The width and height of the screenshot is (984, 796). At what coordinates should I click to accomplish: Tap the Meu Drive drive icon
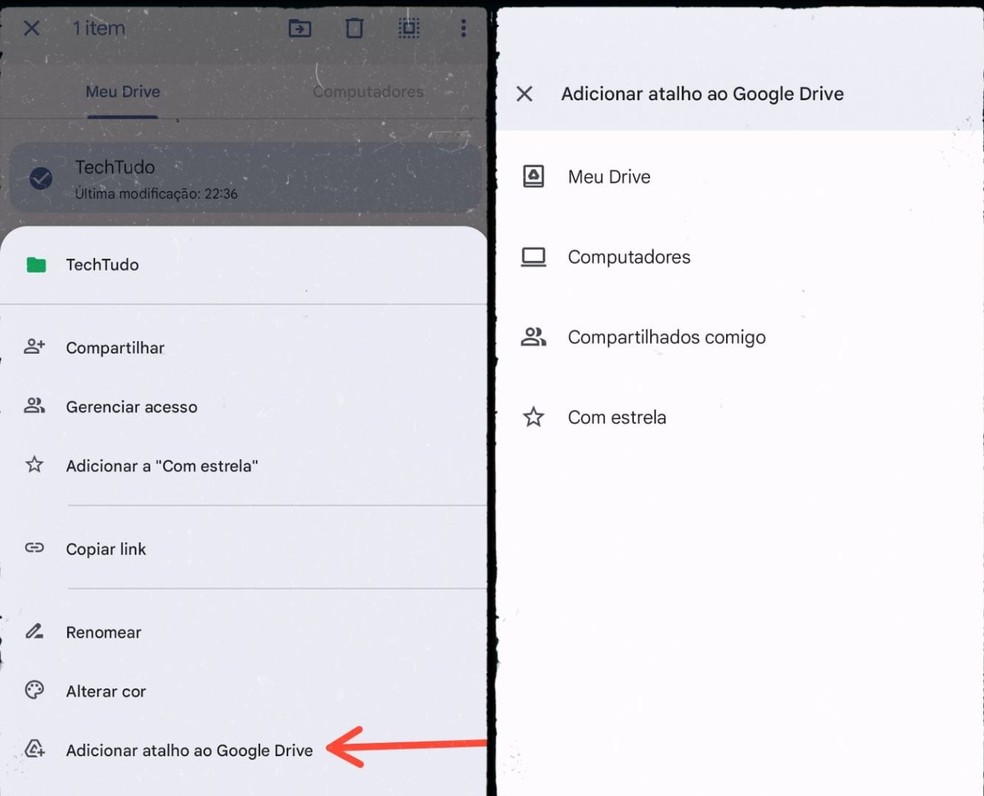[533, 176]
